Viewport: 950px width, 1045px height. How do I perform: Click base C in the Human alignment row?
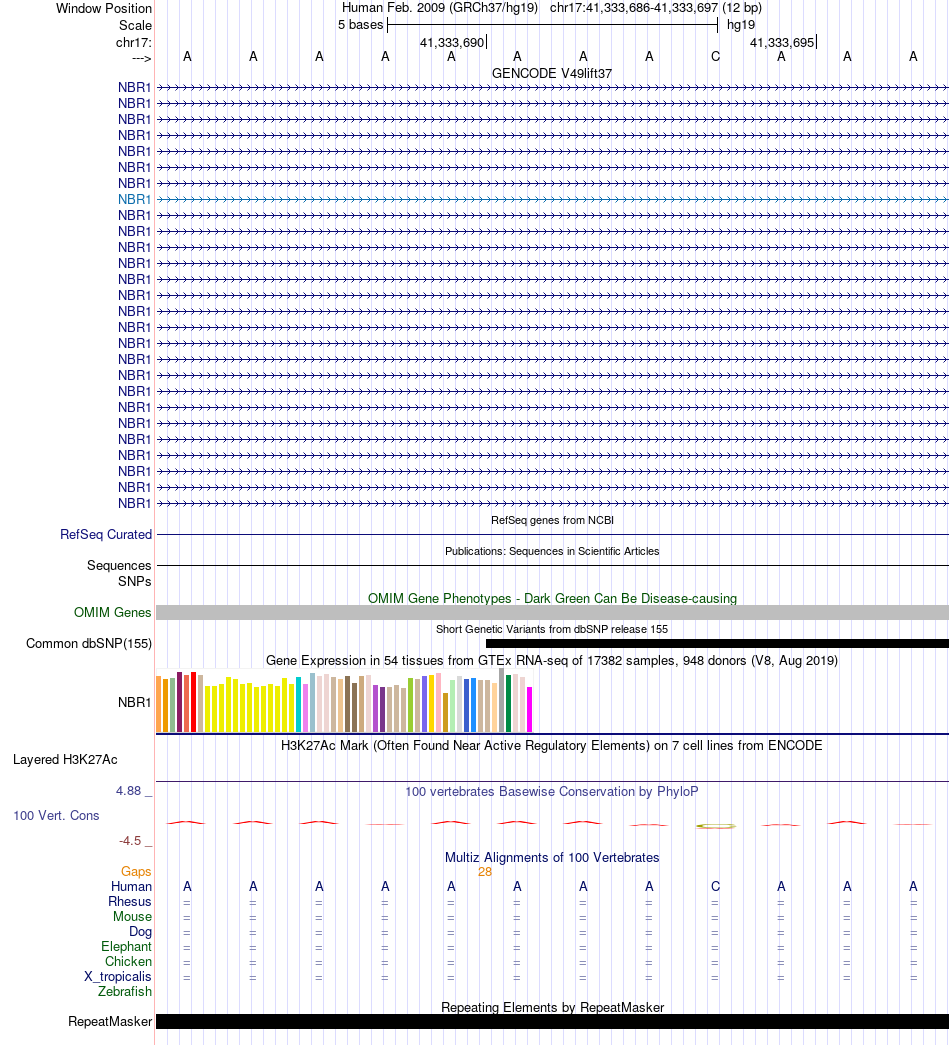tap(715, 886)
